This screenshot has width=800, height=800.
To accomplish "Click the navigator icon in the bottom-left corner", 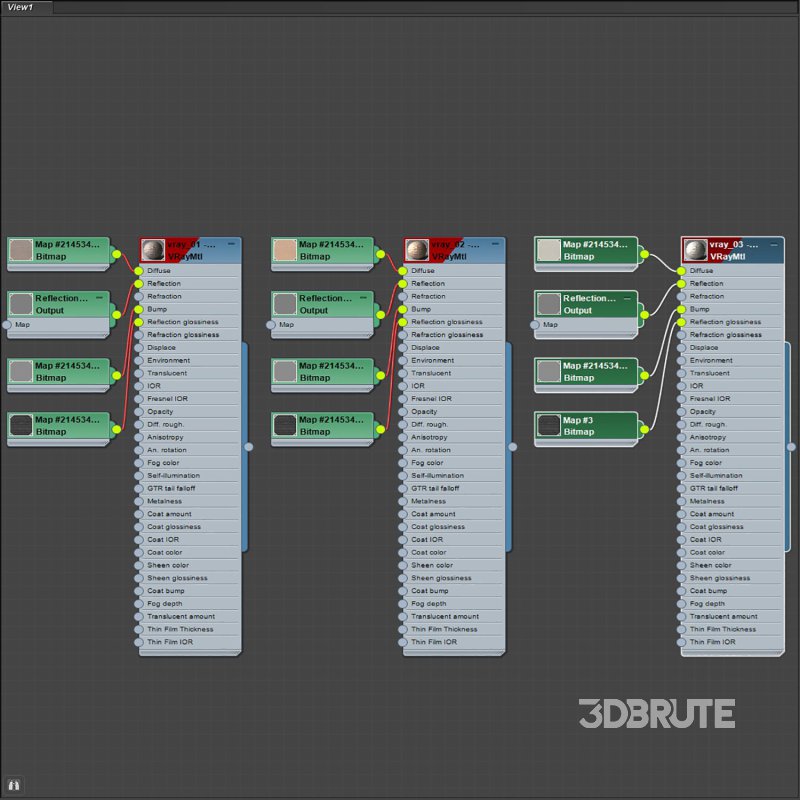I will click(15, 785).
